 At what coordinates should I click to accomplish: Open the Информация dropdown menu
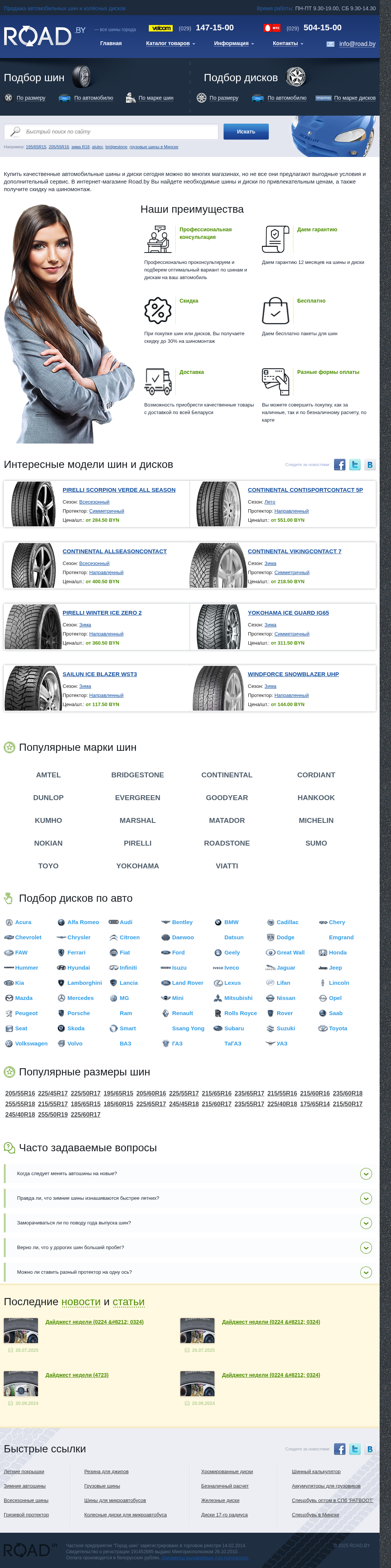click(234, 44)
